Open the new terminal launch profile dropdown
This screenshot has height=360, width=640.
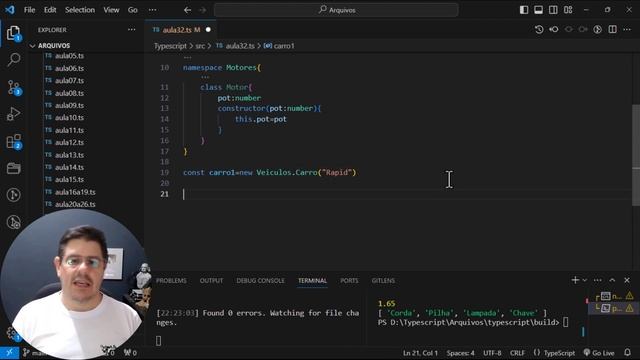584,280
